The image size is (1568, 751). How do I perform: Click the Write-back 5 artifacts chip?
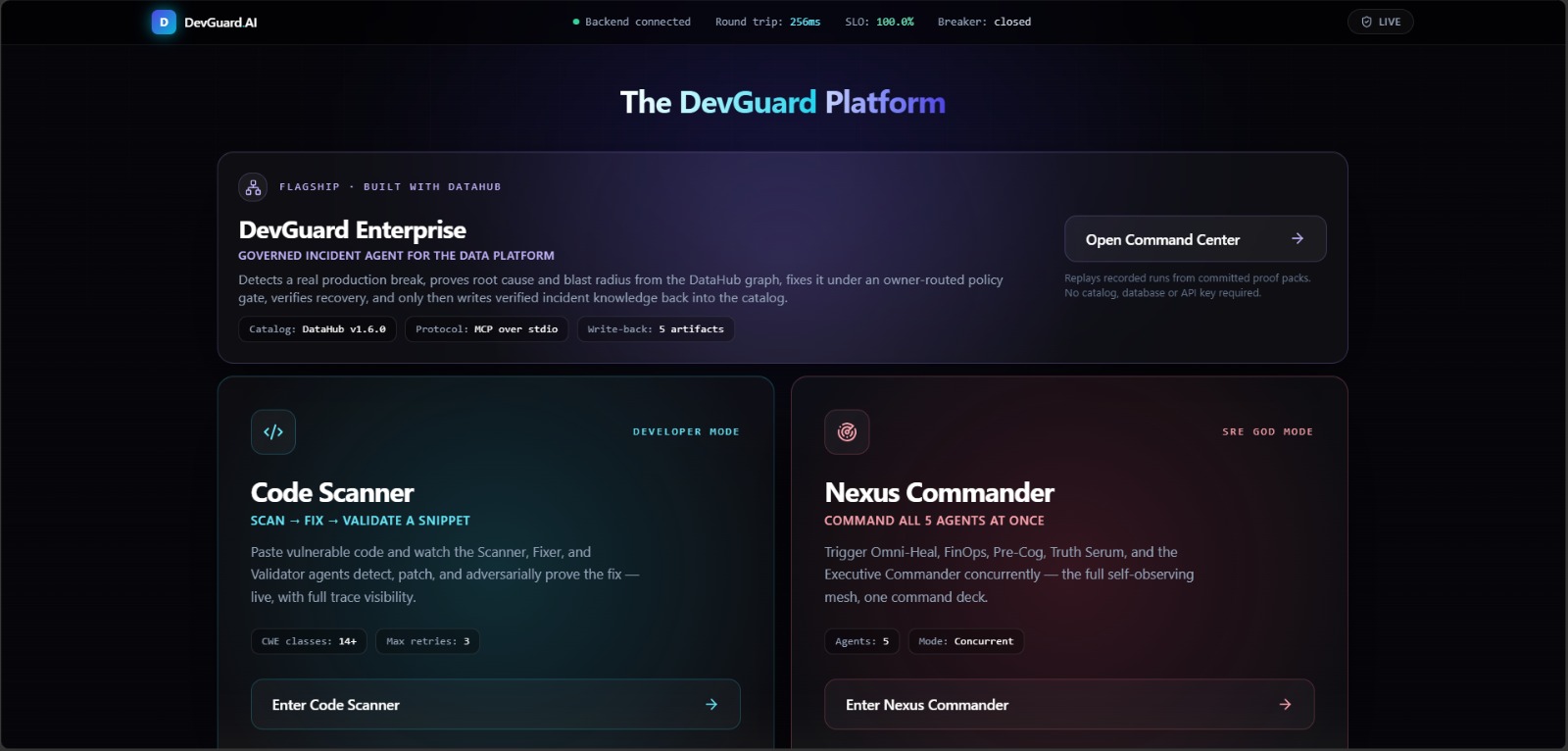(656, 329)
